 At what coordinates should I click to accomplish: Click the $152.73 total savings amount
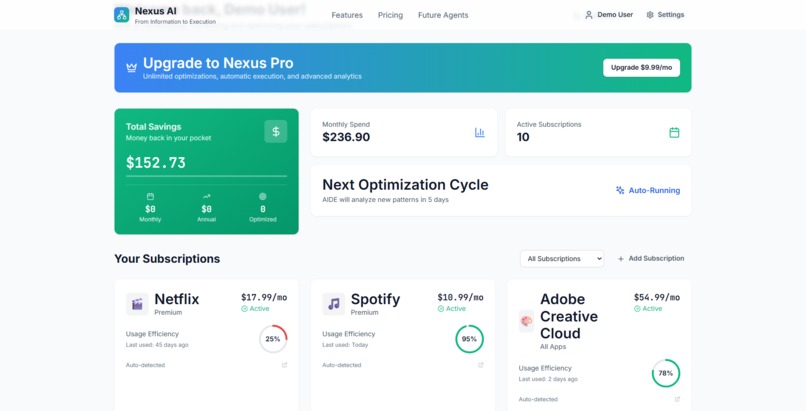156,163
